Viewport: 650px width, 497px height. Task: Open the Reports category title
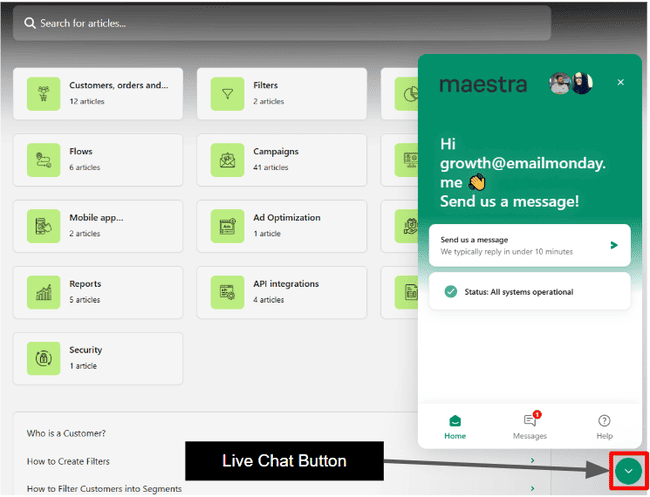(85, 284)
